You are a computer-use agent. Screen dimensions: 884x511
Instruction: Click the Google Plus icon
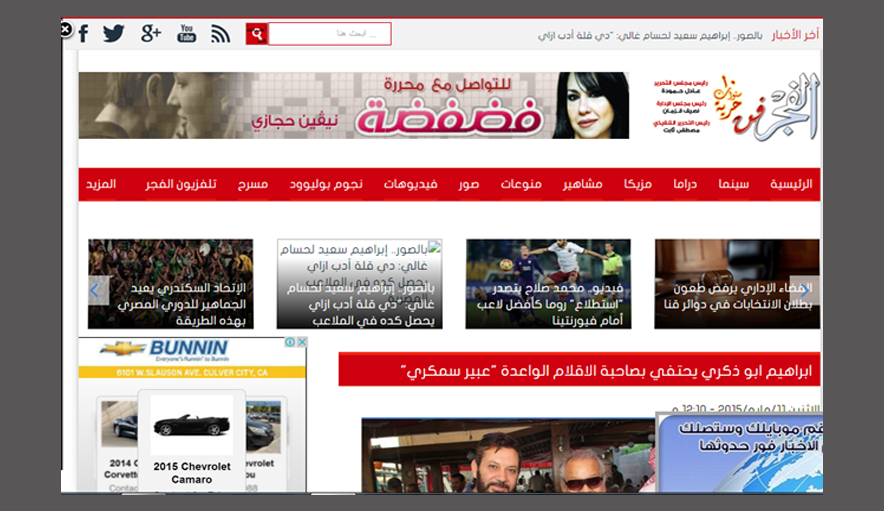(151, 34)
